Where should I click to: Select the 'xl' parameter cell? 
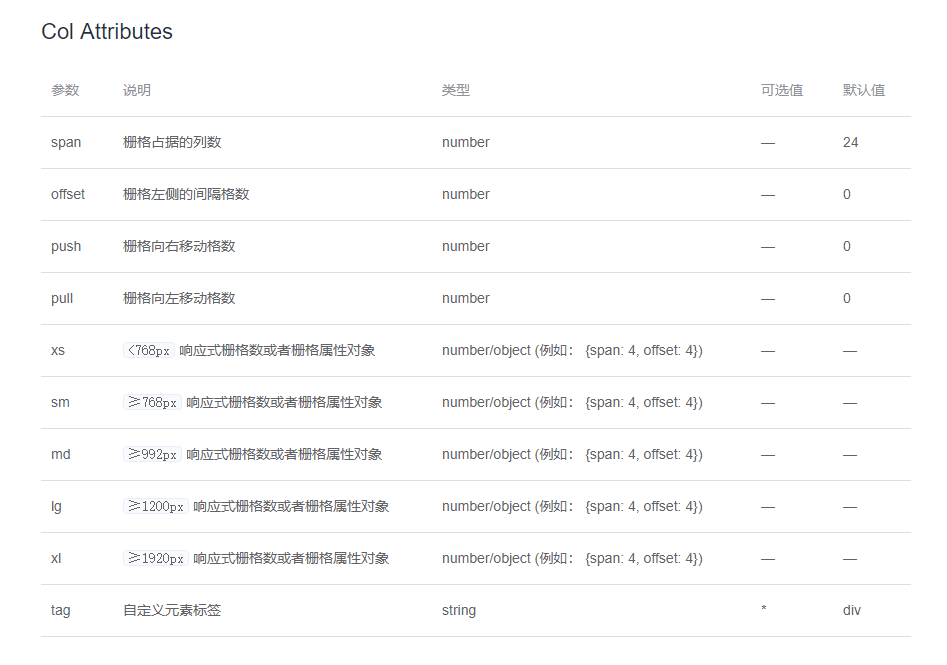coord(56,558)
